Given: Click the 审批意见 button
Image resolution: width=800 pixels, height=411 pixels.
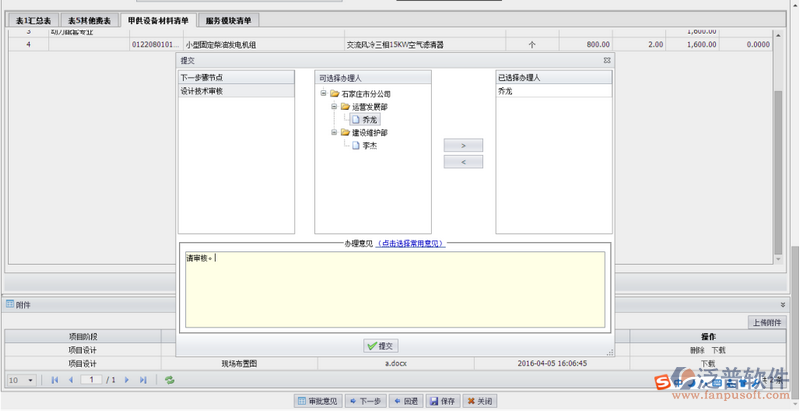Looking at the screenshot, I should (x=318, y=401).
